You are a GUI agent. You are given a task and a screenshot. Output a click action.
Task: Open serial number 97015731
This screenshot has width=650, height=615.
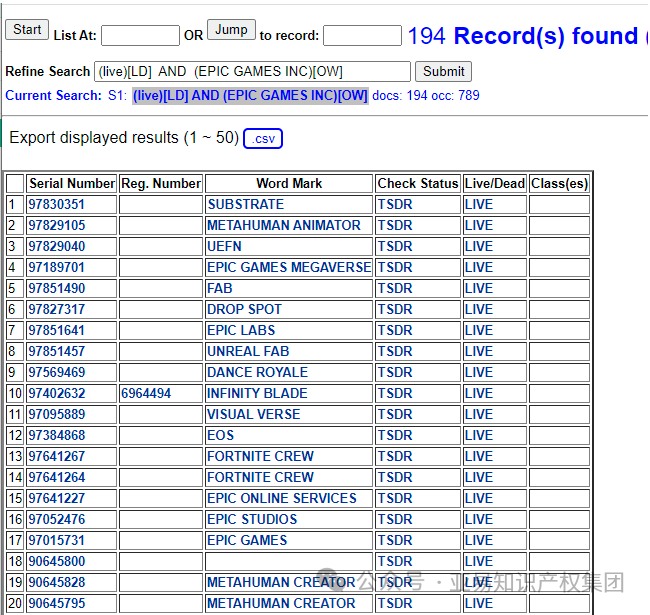(56, 540)
